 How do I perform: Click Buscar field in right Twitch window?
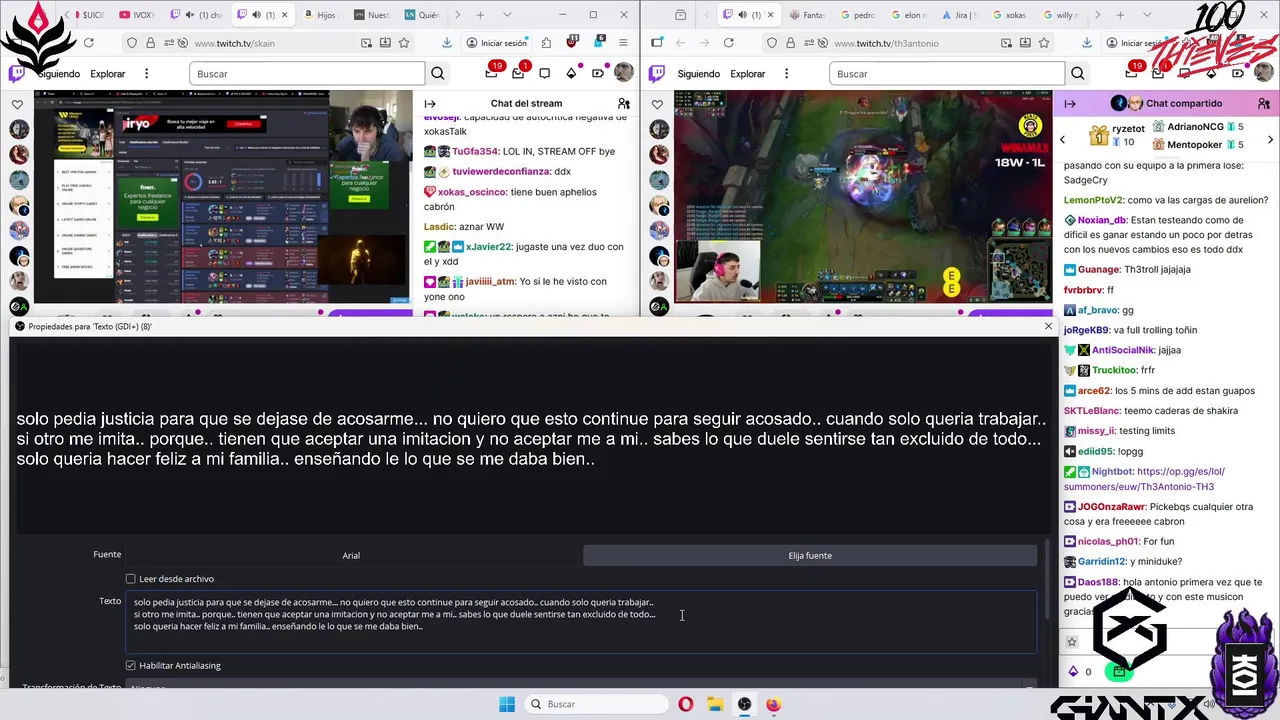[947, 74]
